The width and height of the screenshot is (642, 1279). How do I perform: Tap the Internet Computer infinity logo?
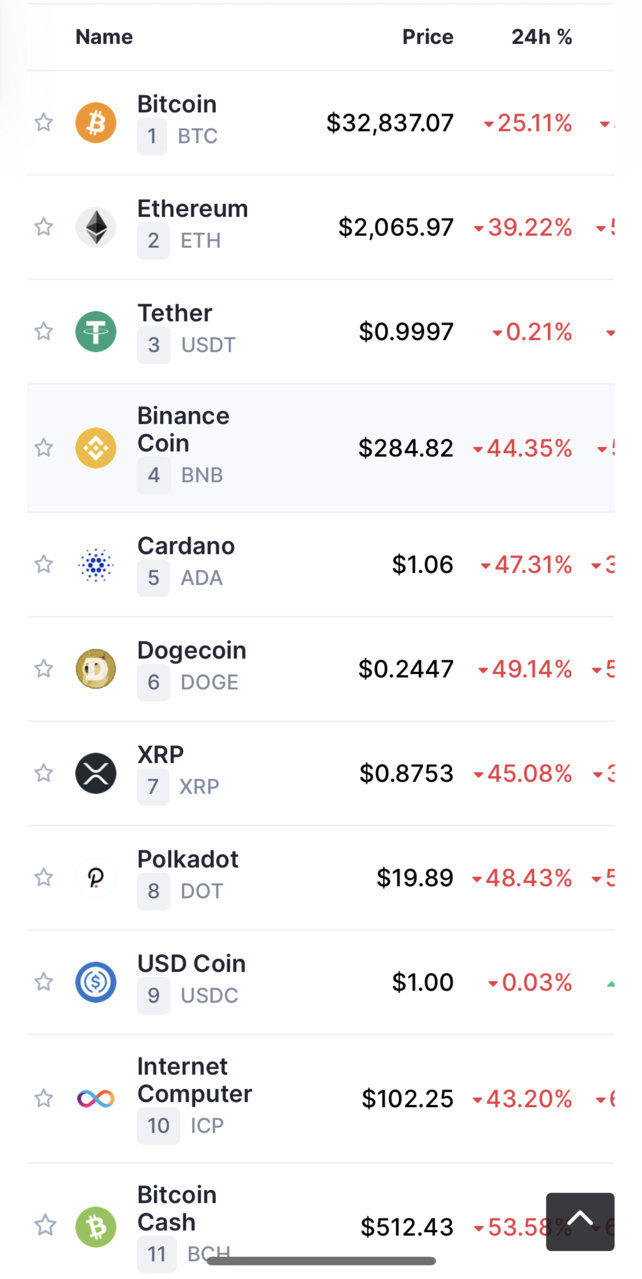click(x=96, y=1099)
